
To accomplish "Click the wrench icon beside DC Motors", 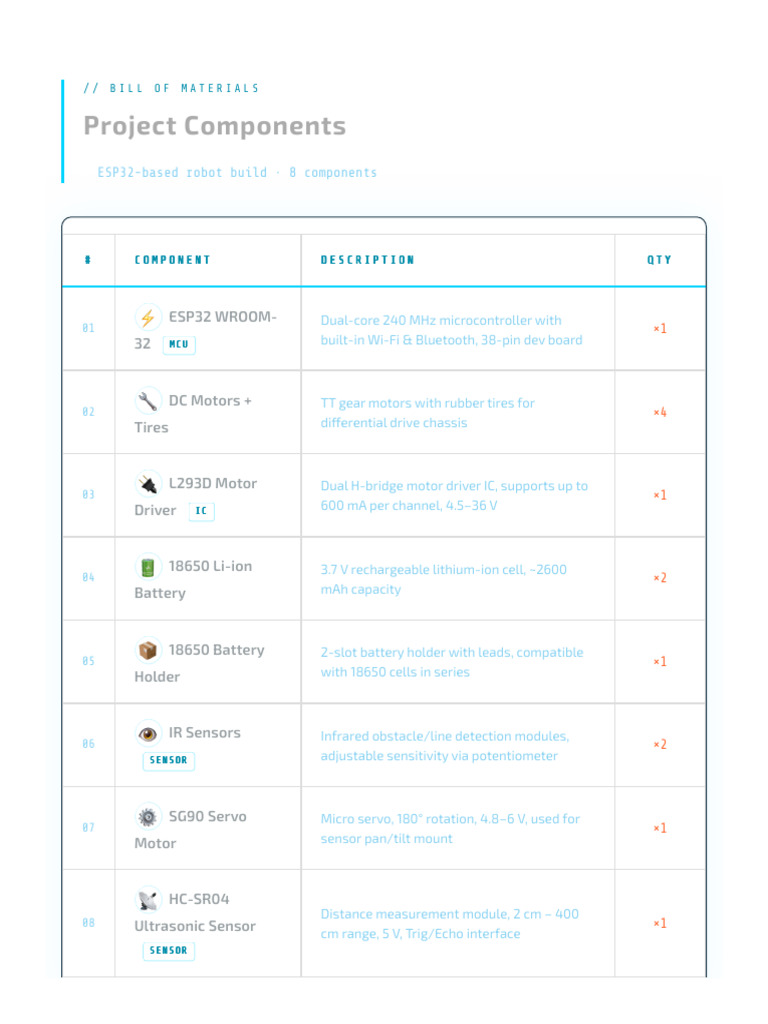I will [x=148, y=401].
